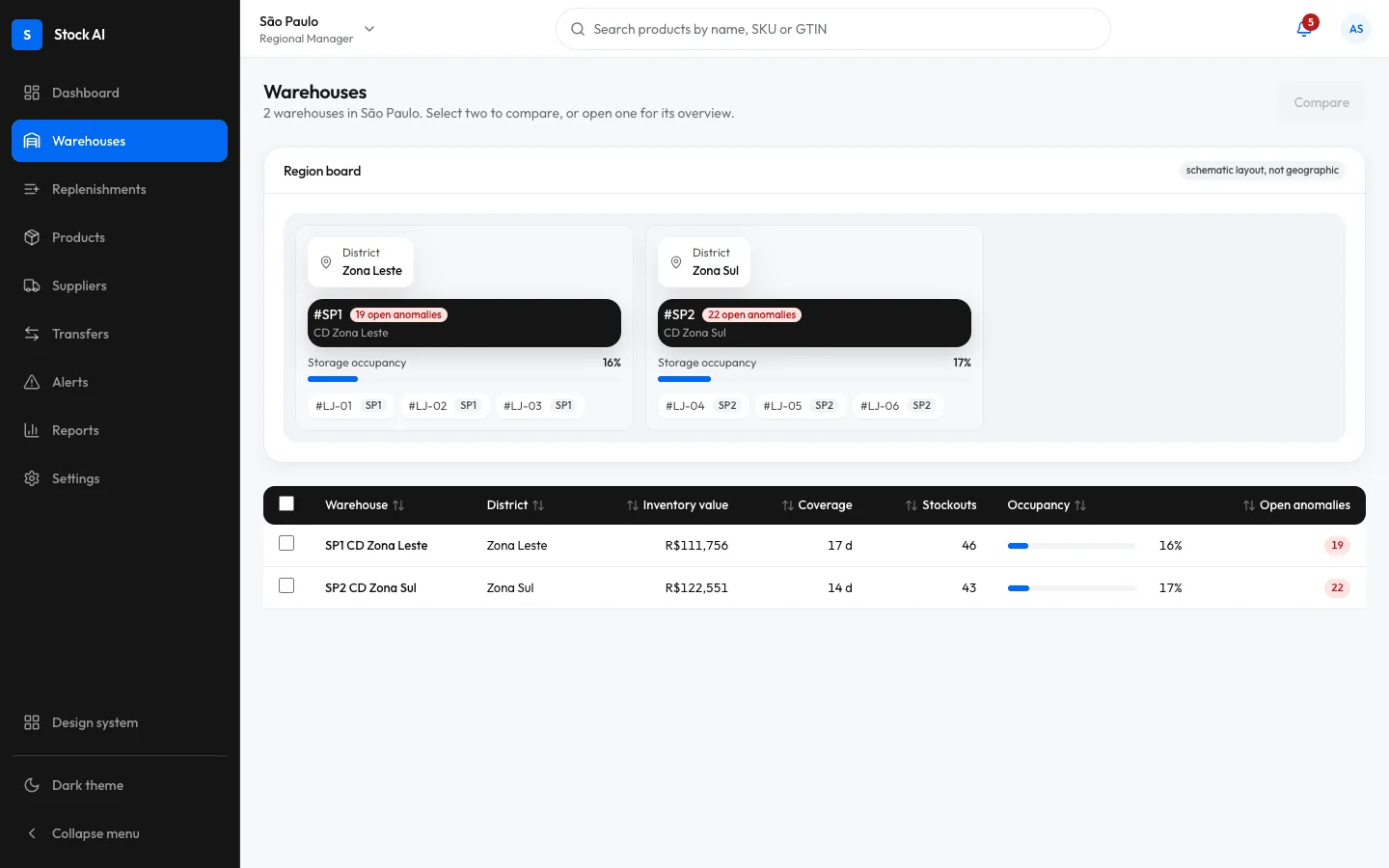
Task: Click the Zona Leste location pin icon
Action: point(326,262)
